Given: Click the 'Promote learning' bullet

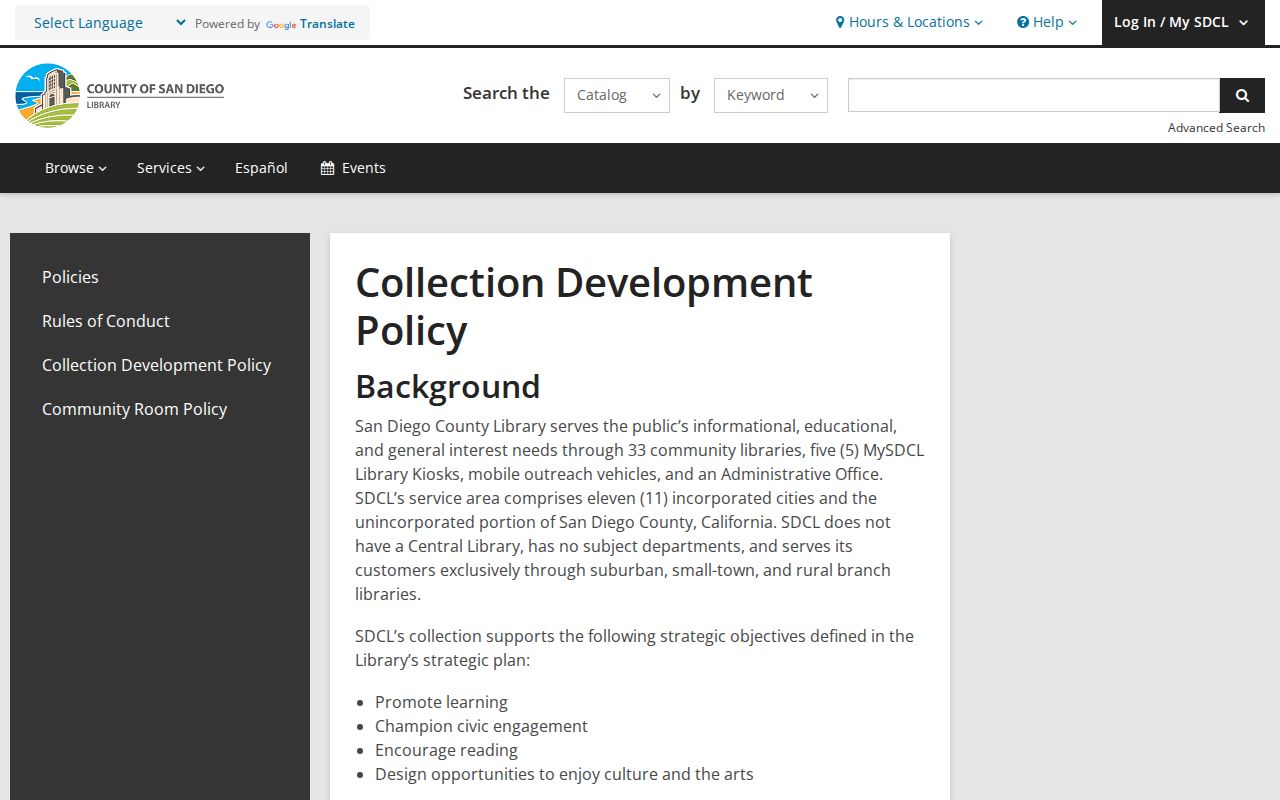Looking at the screenshot, I should (441, 702).
